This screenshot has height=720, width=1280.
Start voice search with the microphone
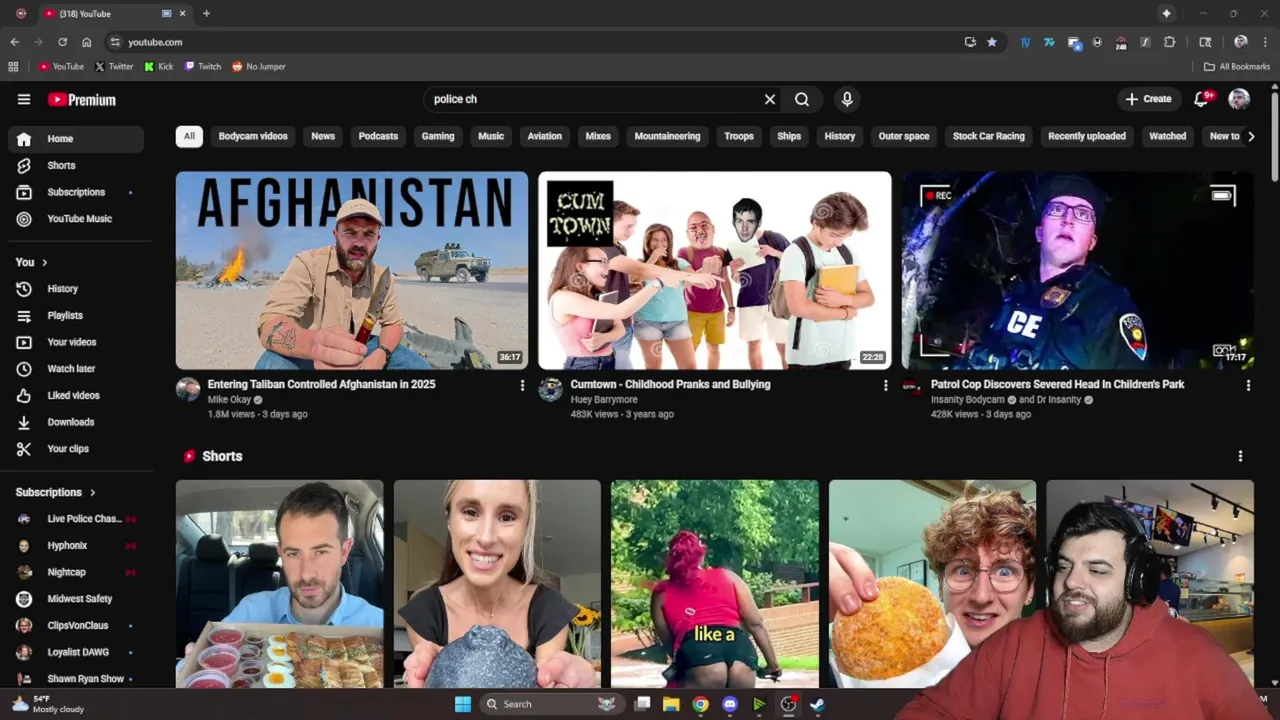pyautogui.click(x=847, y=99)
